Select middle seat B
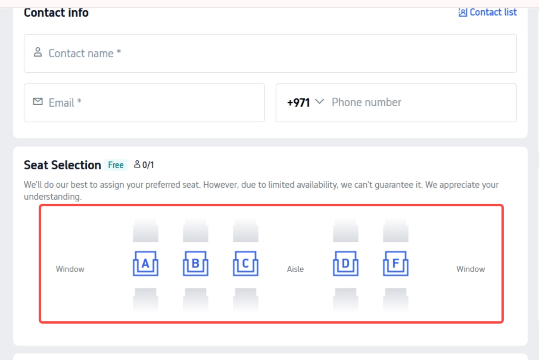The image size is (539, 360). [x=195, y=263]
